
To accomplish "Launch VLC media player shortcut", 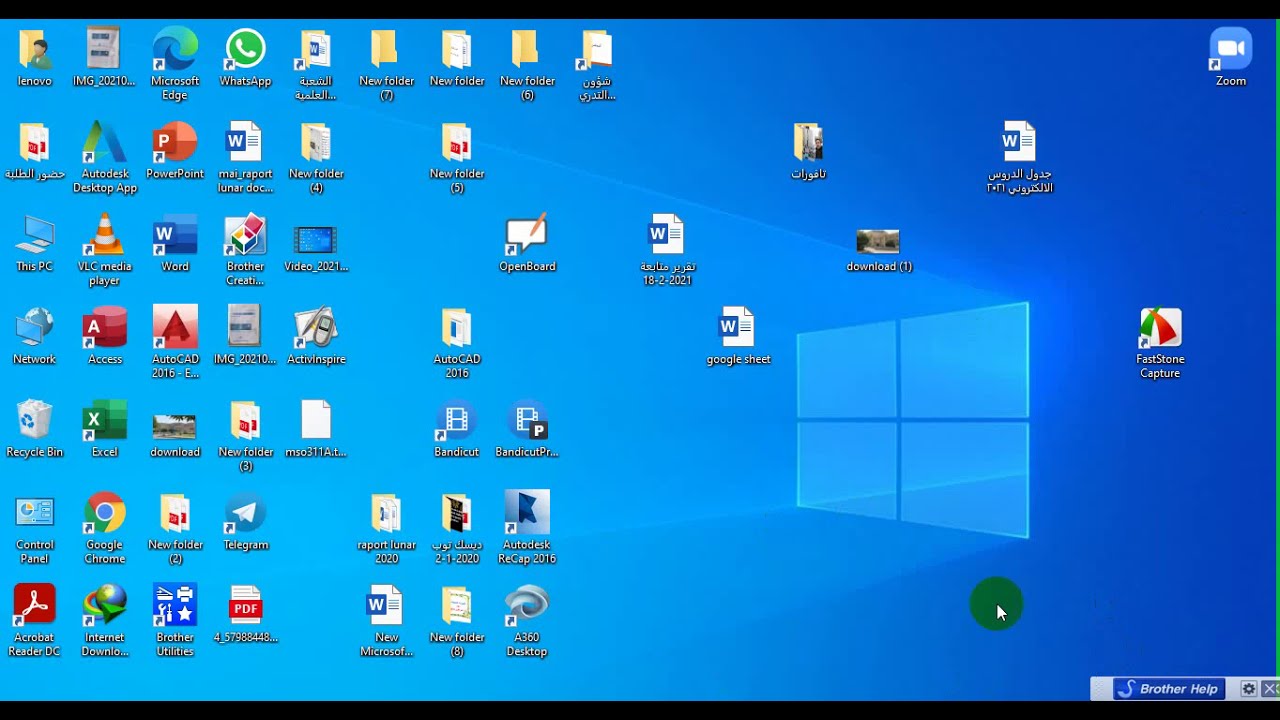I will pyautogui.click(x=105, y=250).
